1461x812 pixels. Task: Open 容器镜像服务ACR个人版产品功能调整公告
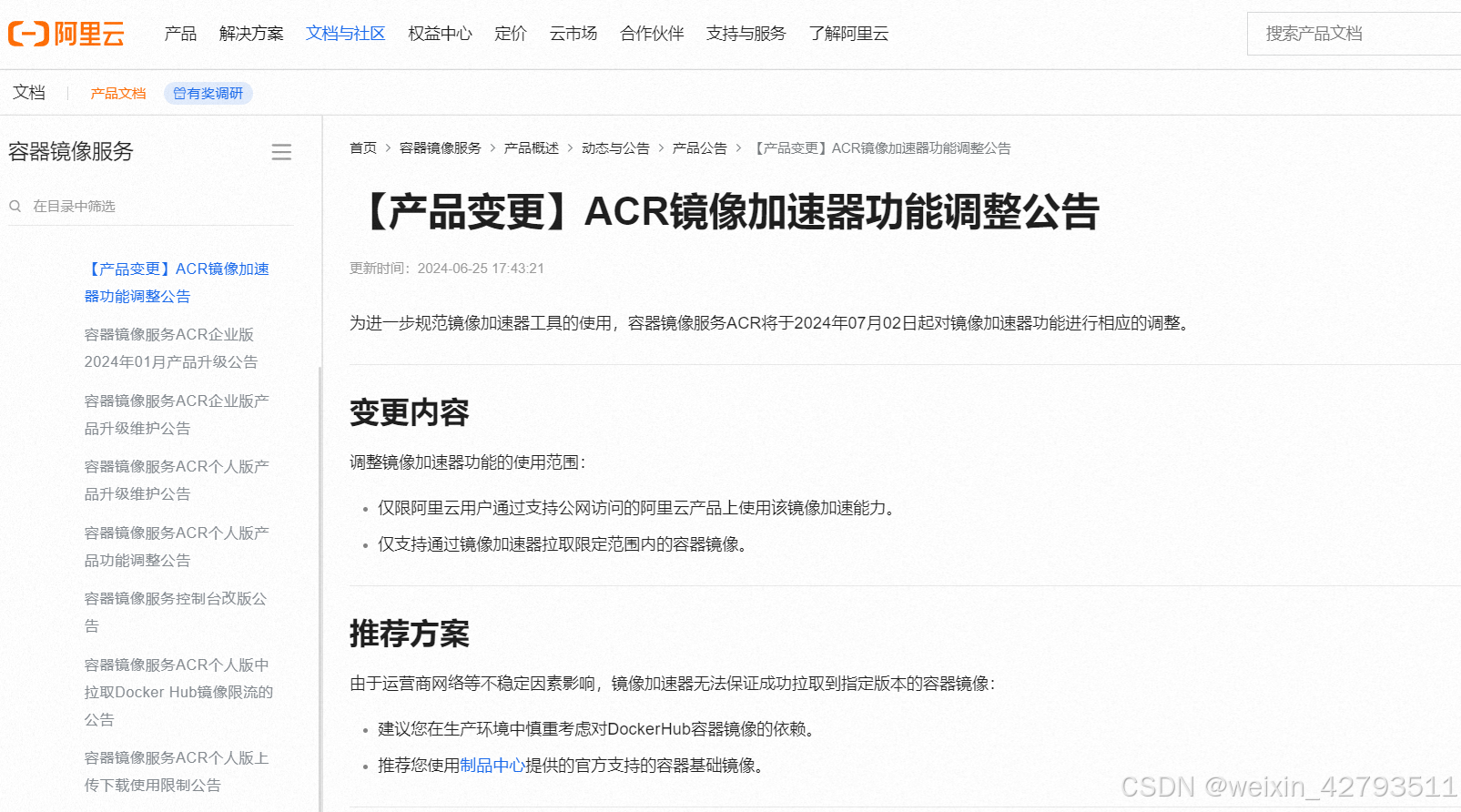coord(177,546)
